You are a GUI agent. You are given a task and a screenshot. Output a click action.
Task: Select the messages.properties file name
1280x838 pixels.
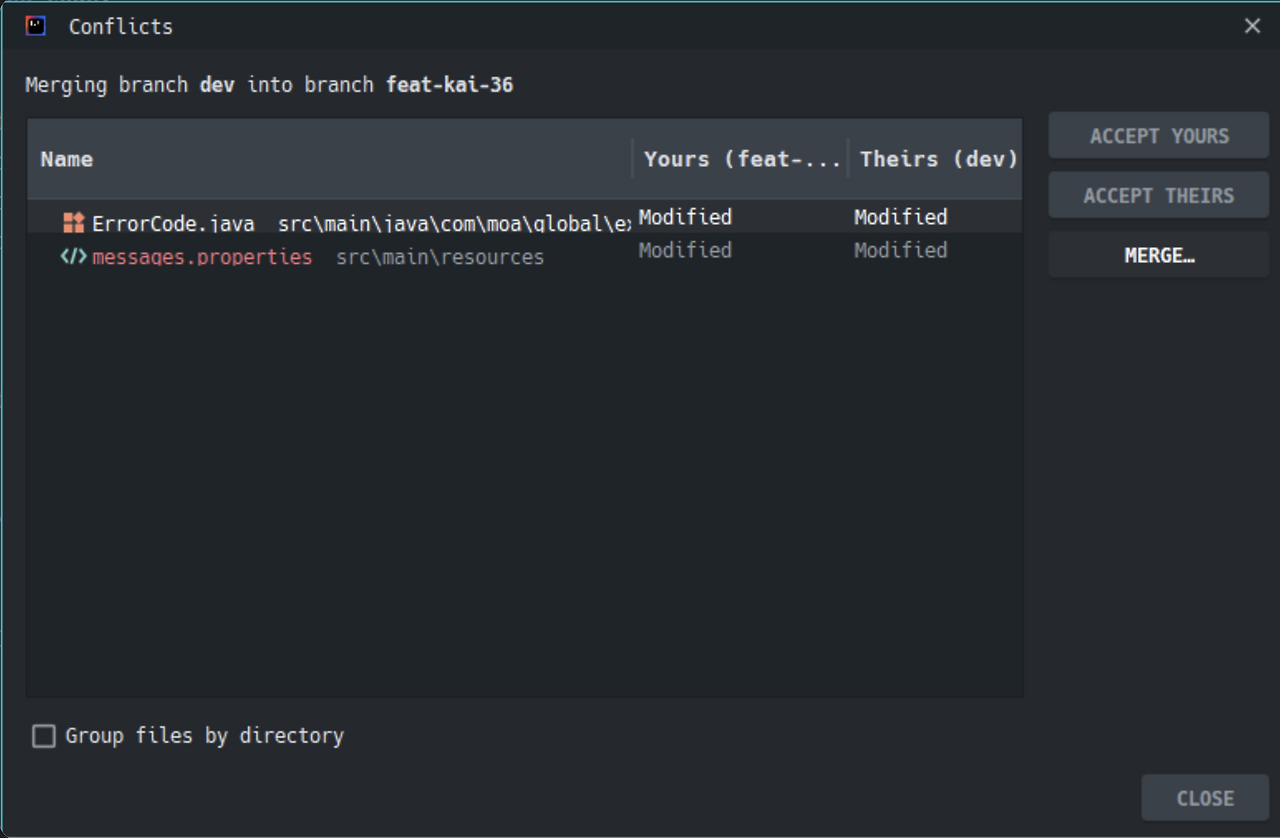202,257
